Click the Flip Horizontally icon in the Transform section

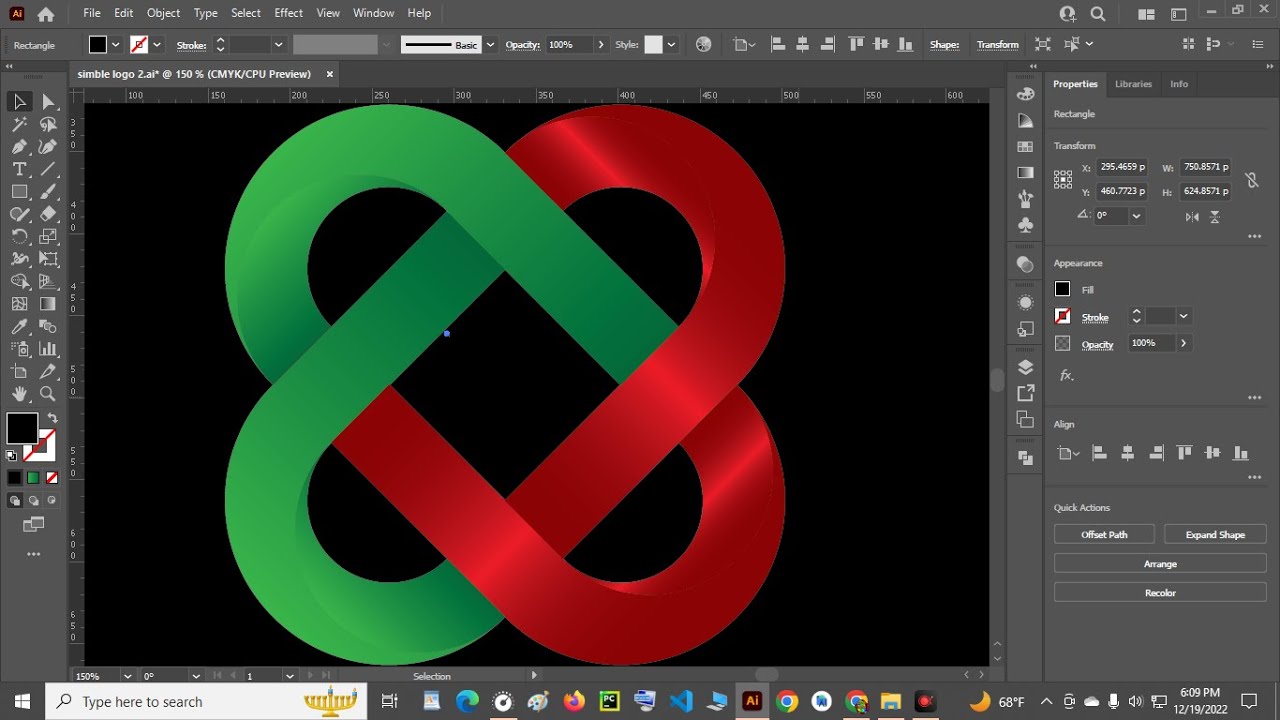(x=1192, y=216)
